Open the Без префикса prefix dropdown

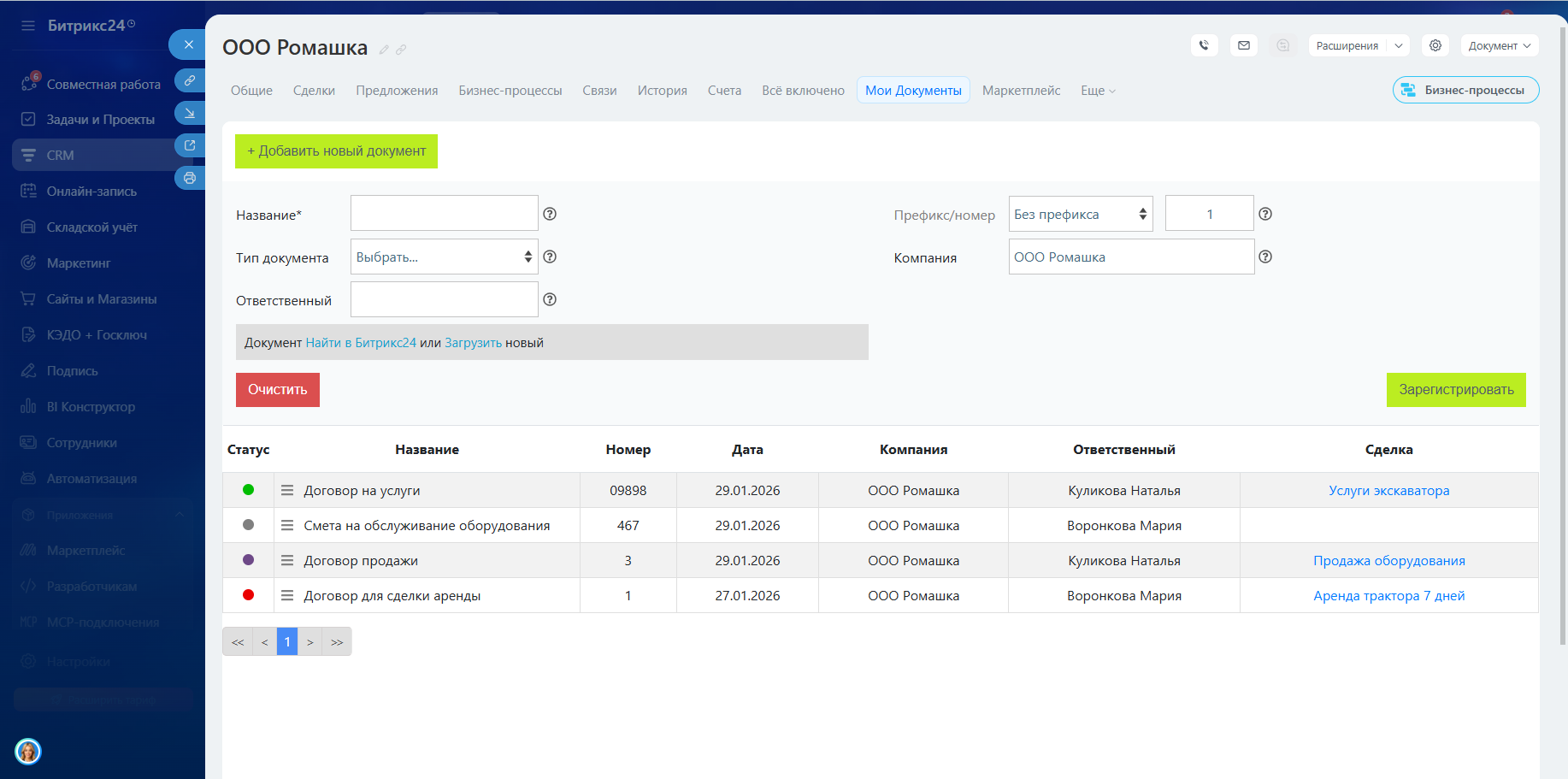pyautogui.click(x=1080, y=214)
